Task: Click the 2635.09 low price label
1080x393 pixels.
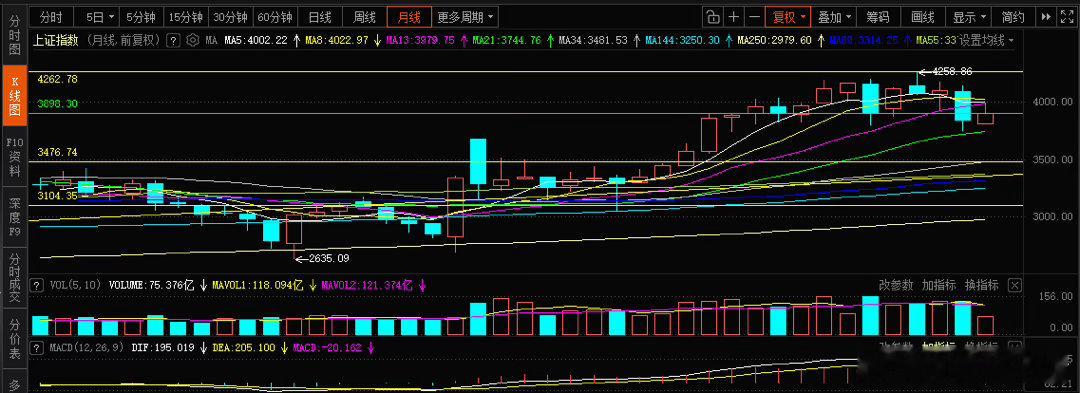Action: pos(329,259)
